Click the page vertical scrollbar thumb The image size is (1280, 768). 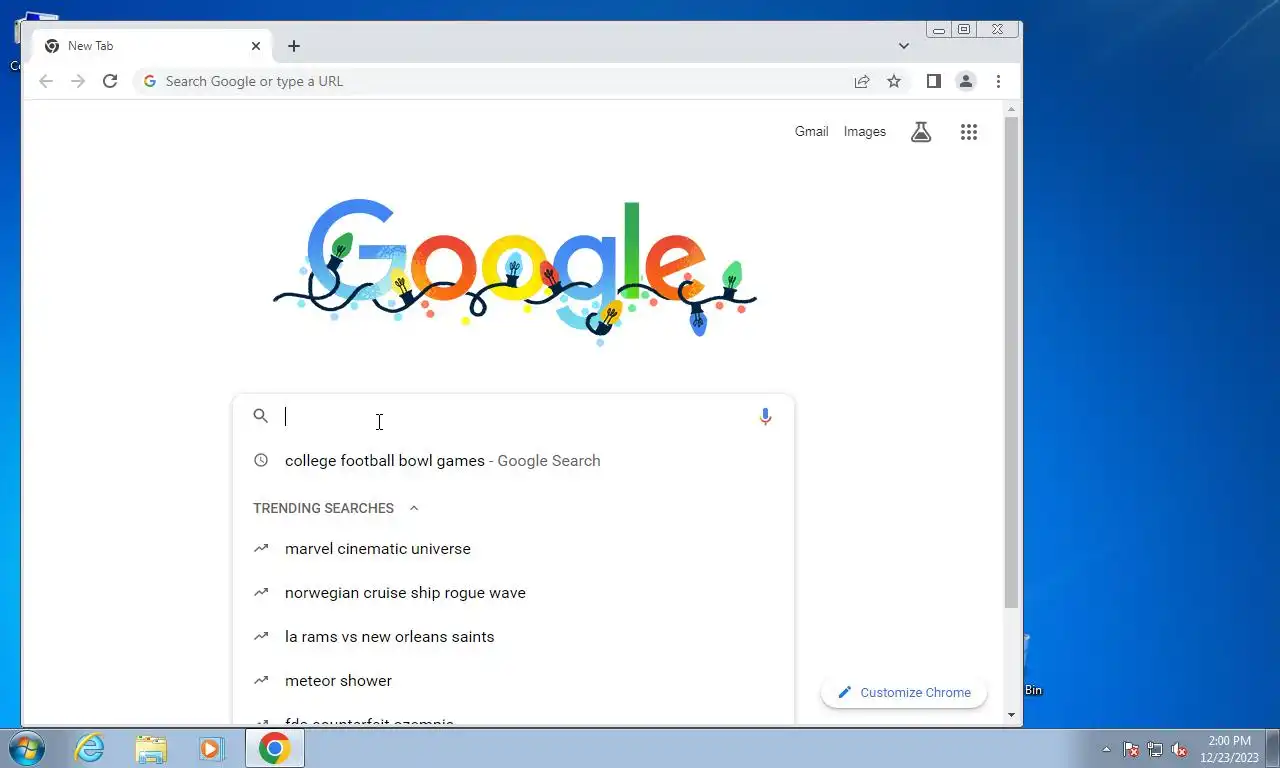point(1011,362)
